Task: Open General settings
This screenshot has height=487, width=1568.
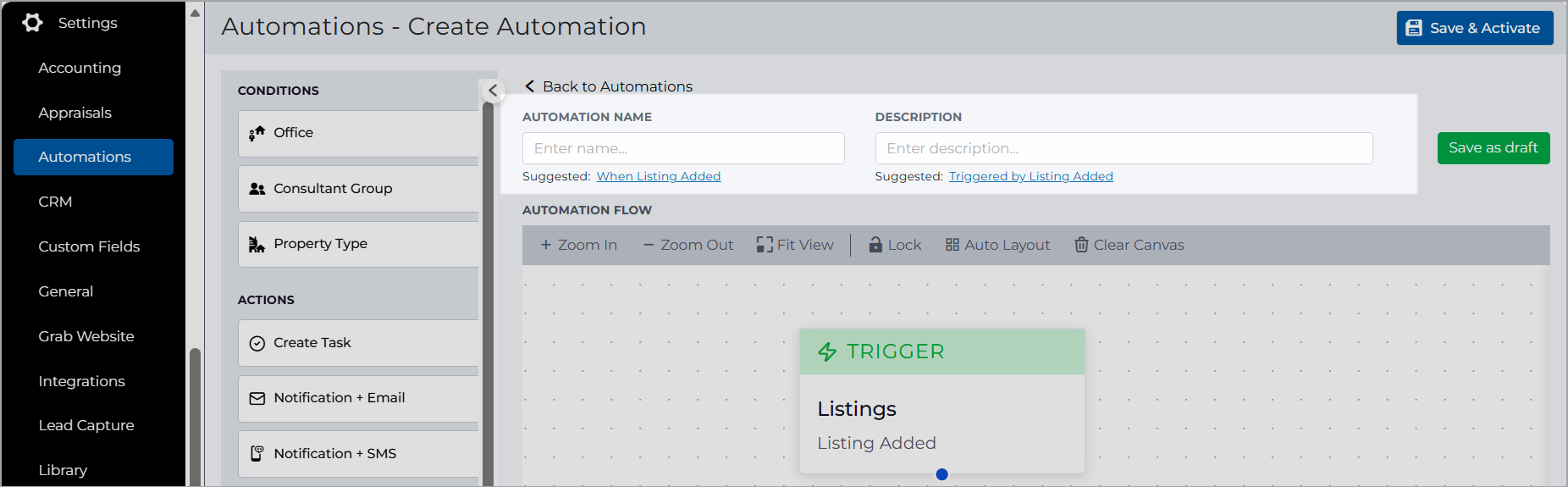Action: pos(65,291)
